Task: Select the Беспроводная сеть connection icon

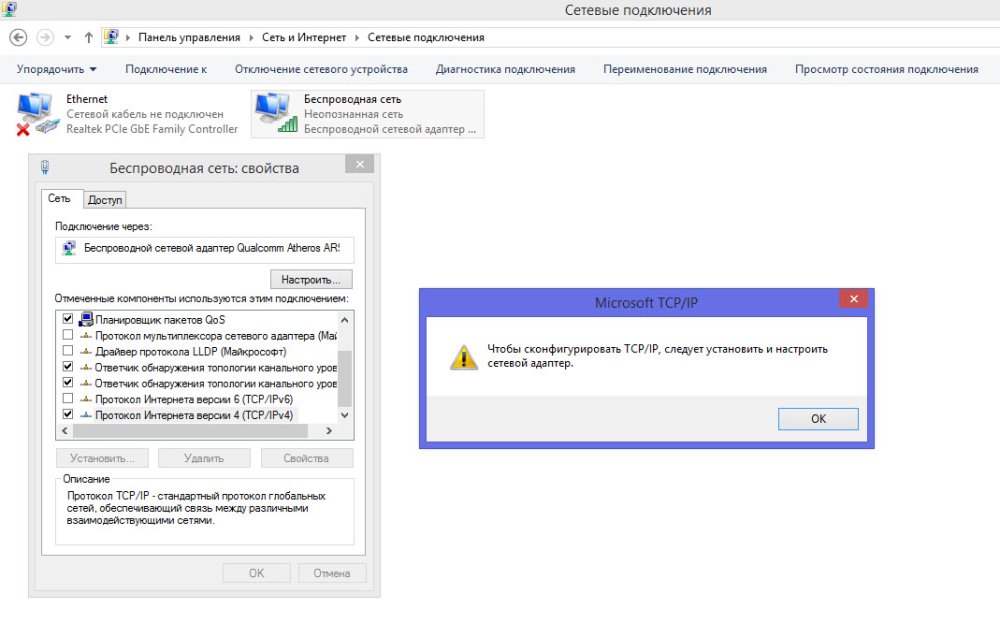Action: [x=276, y=113]
